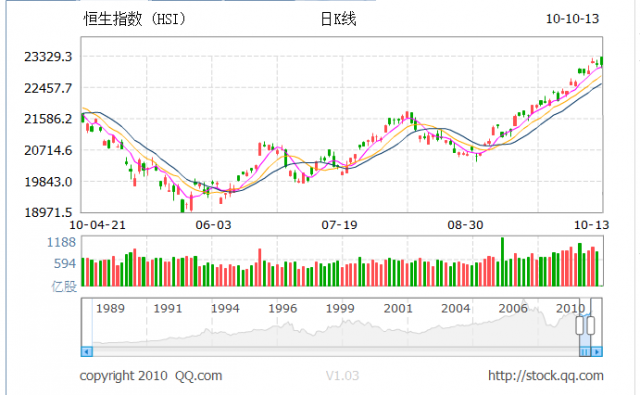This screenshot has width=640, height=395.
Task: Select year 1989 on the overview timeline
Action: [110, 308]
